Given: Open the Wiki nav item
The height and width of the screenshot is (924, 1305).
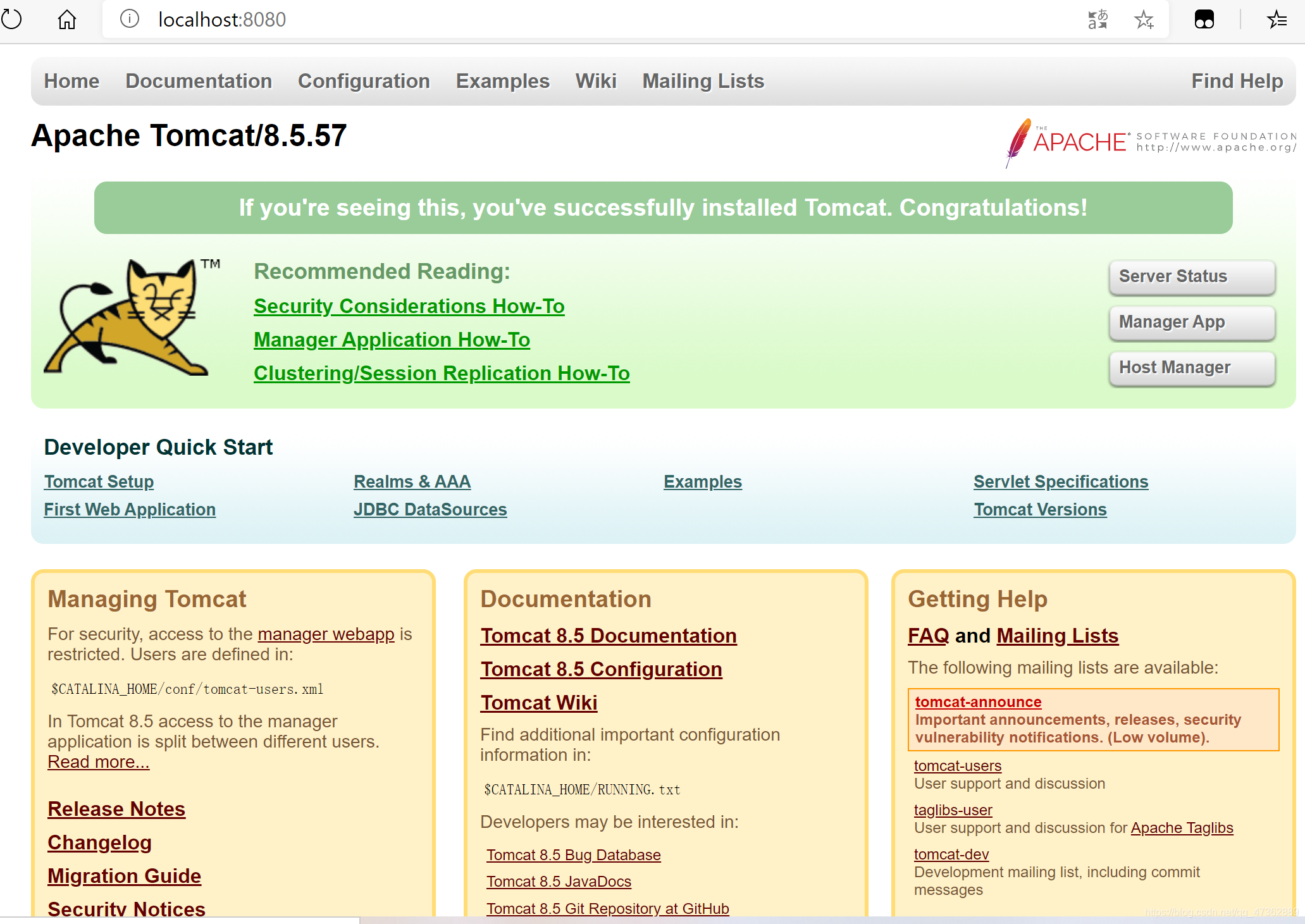Looking at the screenshot, I should 596,81.
